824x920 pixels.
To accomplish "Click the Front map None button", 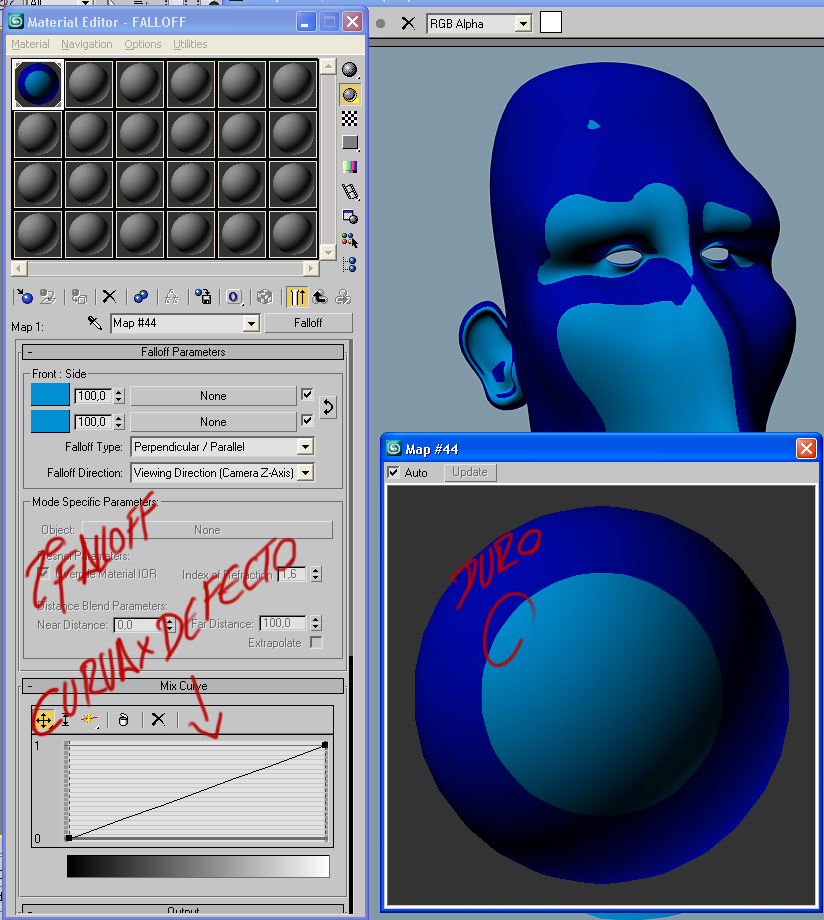I will click(213, 396).
